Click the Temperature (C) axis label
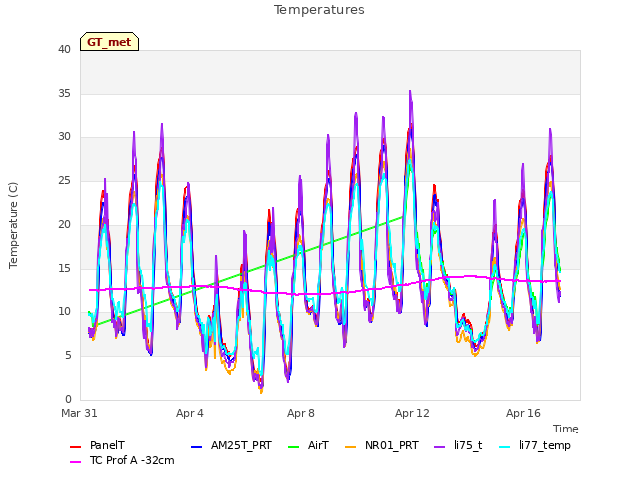 pos(13,225)
